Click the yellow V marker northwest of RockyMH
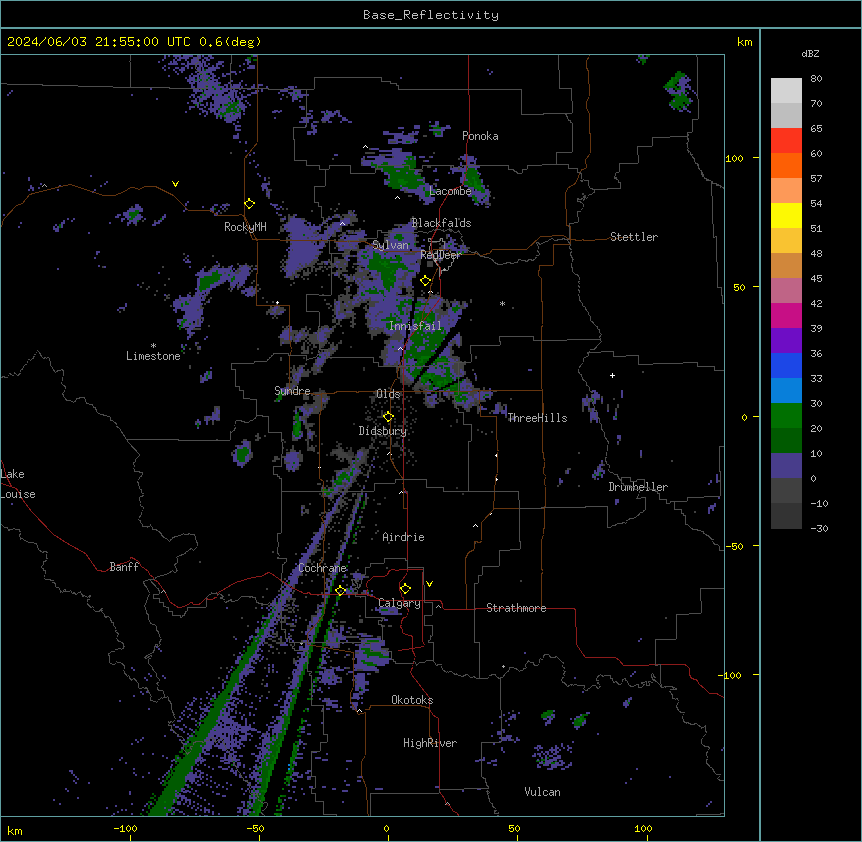Screen dimensions: 862x842 (175, 184)
